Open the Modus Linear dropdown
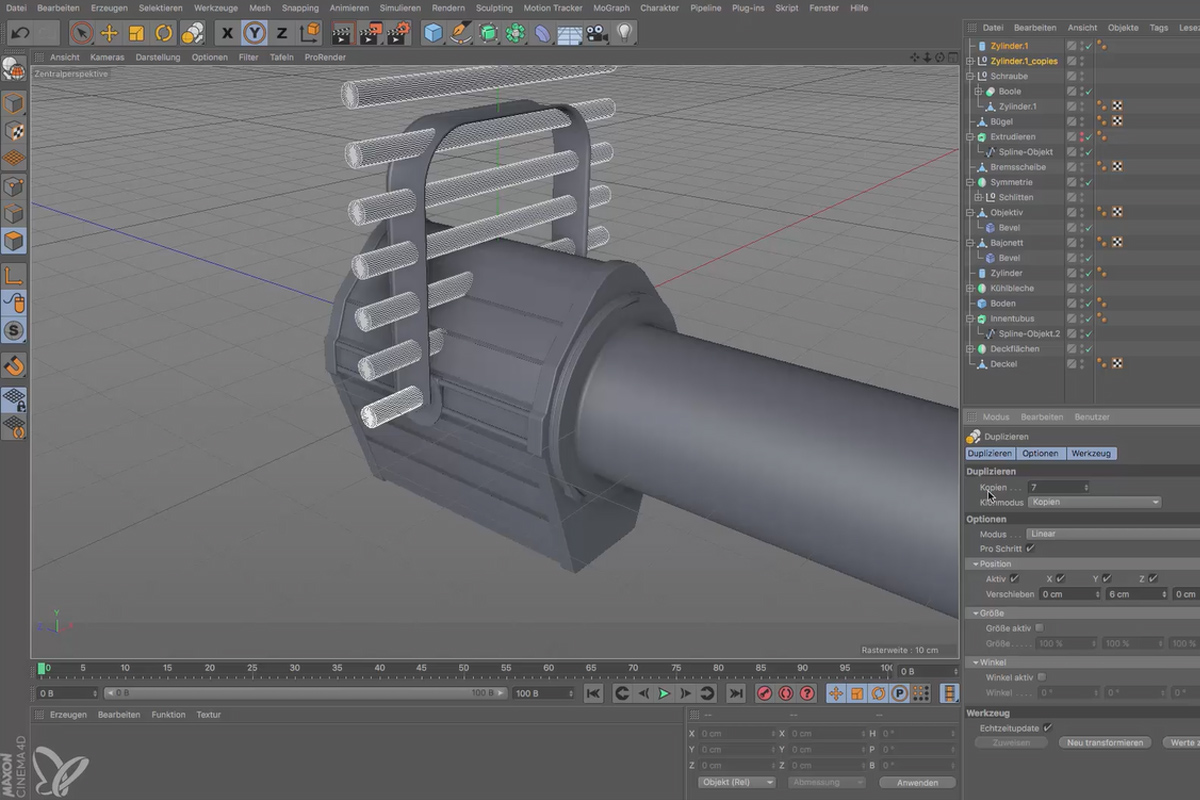The width and height of the screenshot is (1200, 800). tap(1113, 534)
